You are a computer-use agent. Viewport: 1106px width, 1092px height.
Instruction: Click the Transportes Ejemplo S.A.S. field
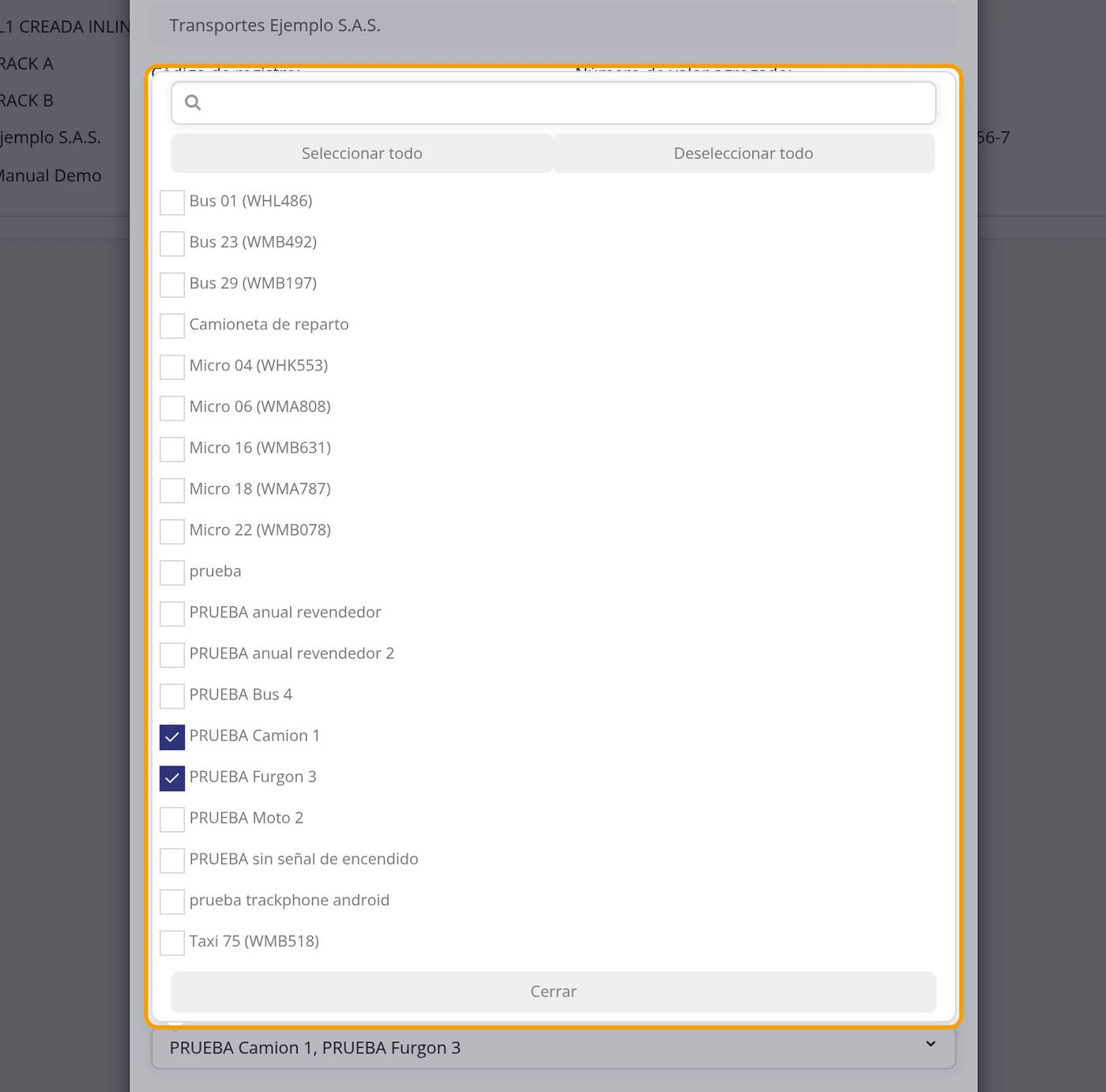pos(553,25)
